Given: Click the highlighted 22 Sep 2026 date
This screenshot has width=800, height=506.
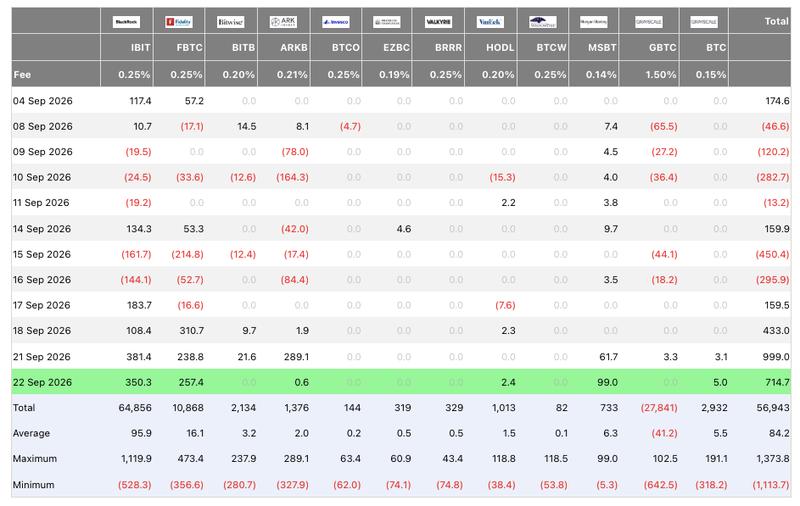Looking at the screenshot, I should pos(42,383).
